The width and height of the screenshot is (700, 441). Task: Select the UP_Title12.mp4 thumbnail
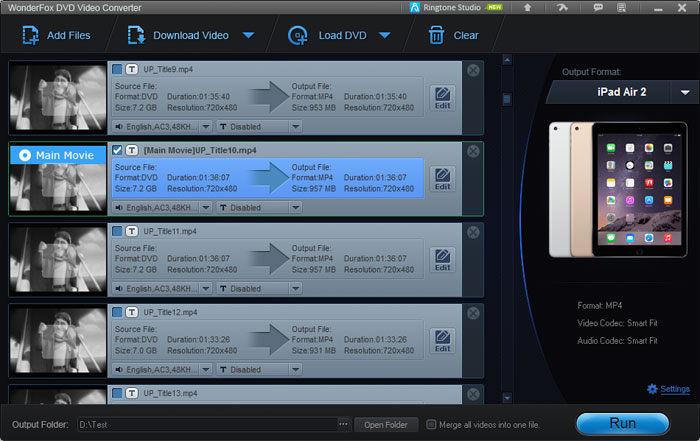(58, 341)
